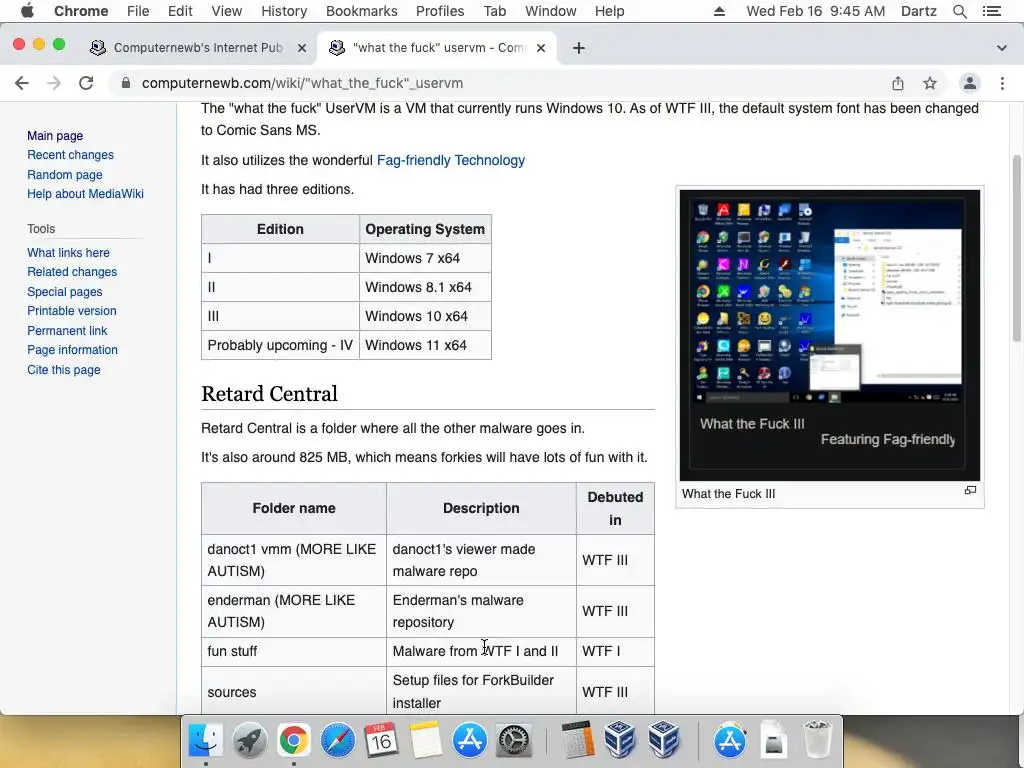Share this page using the share icon

pyautogui.click(x=898, y=83)
